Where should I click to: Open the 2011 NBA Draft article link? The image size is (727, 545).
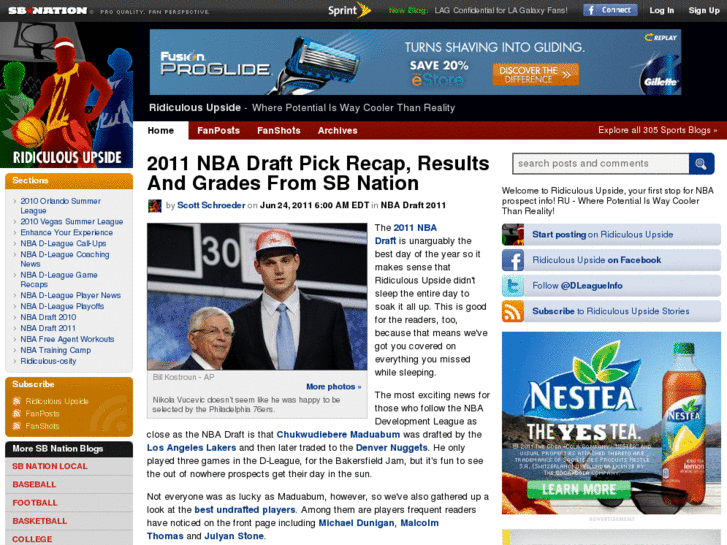click(x=406, y=234)
